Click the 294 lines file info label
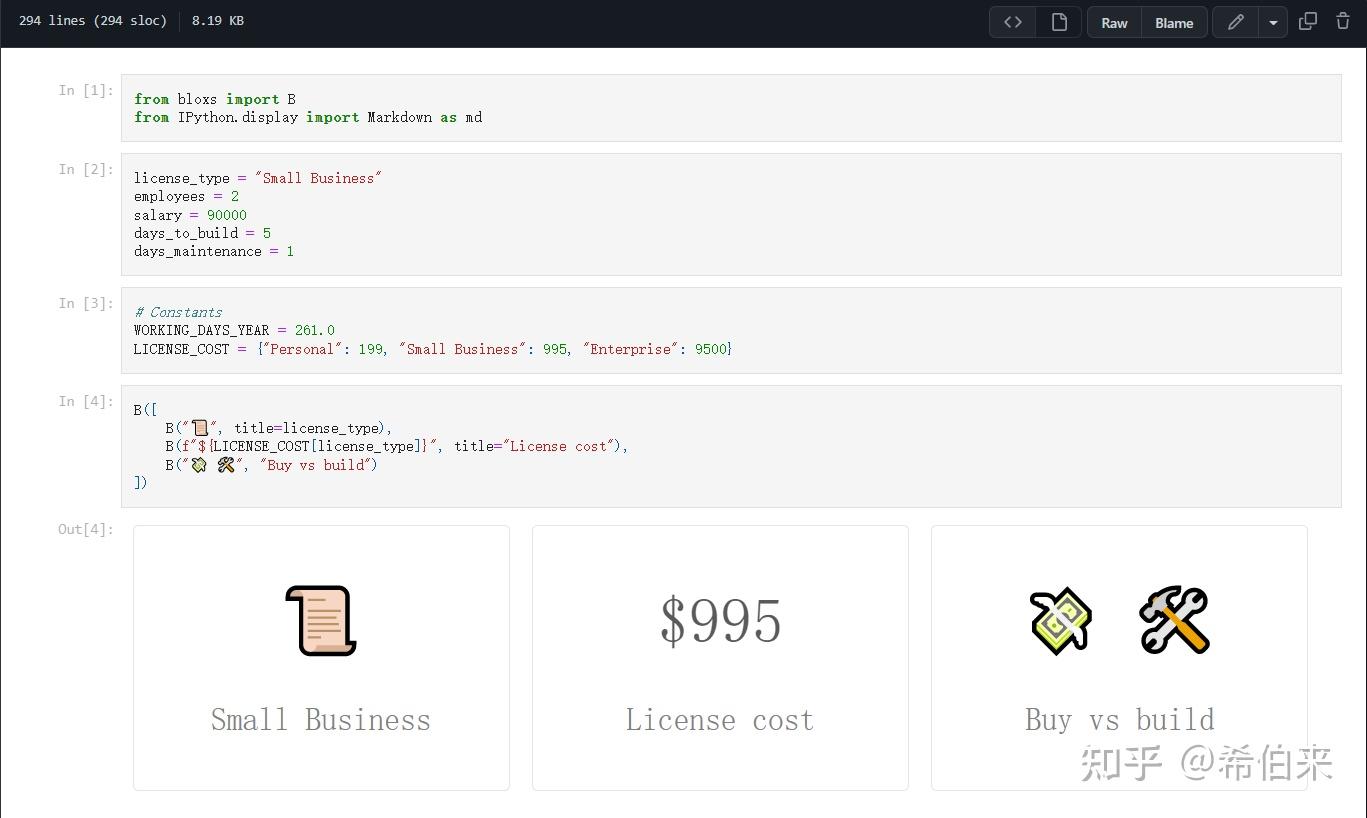 click(x=92, y=20)
